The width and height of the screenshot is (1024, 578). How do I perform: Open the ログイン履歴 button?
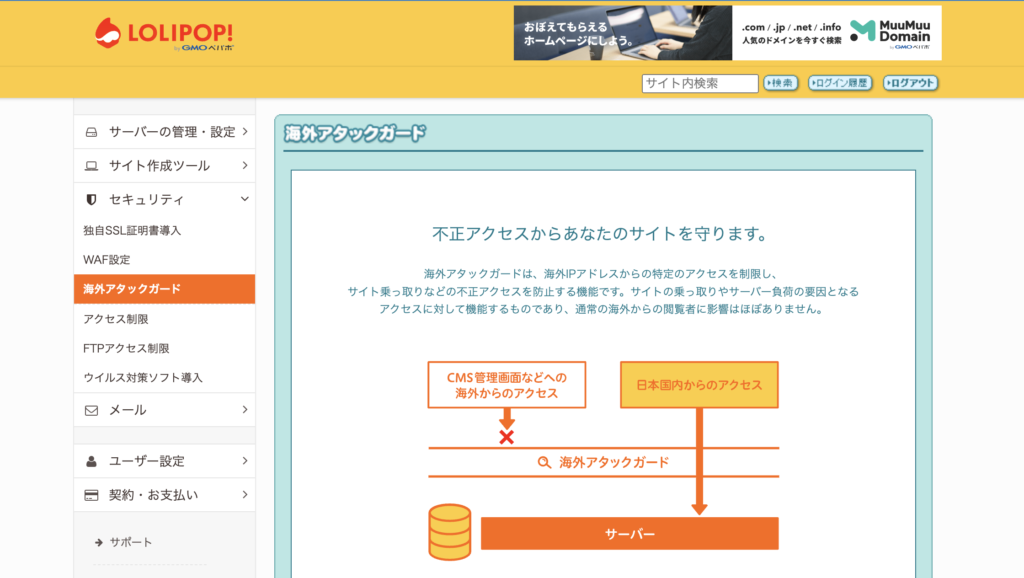840,83
